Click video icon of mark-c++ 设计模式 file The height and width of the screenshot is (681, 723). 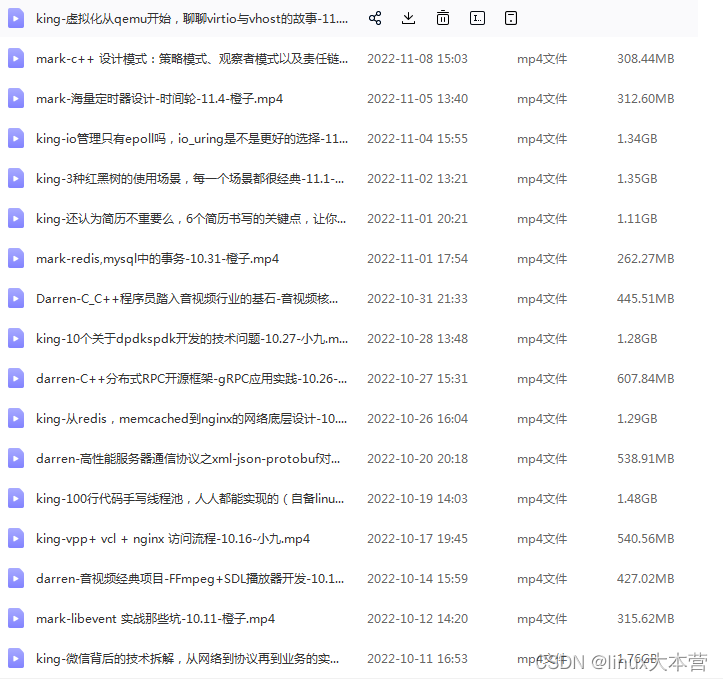point(16,59)
